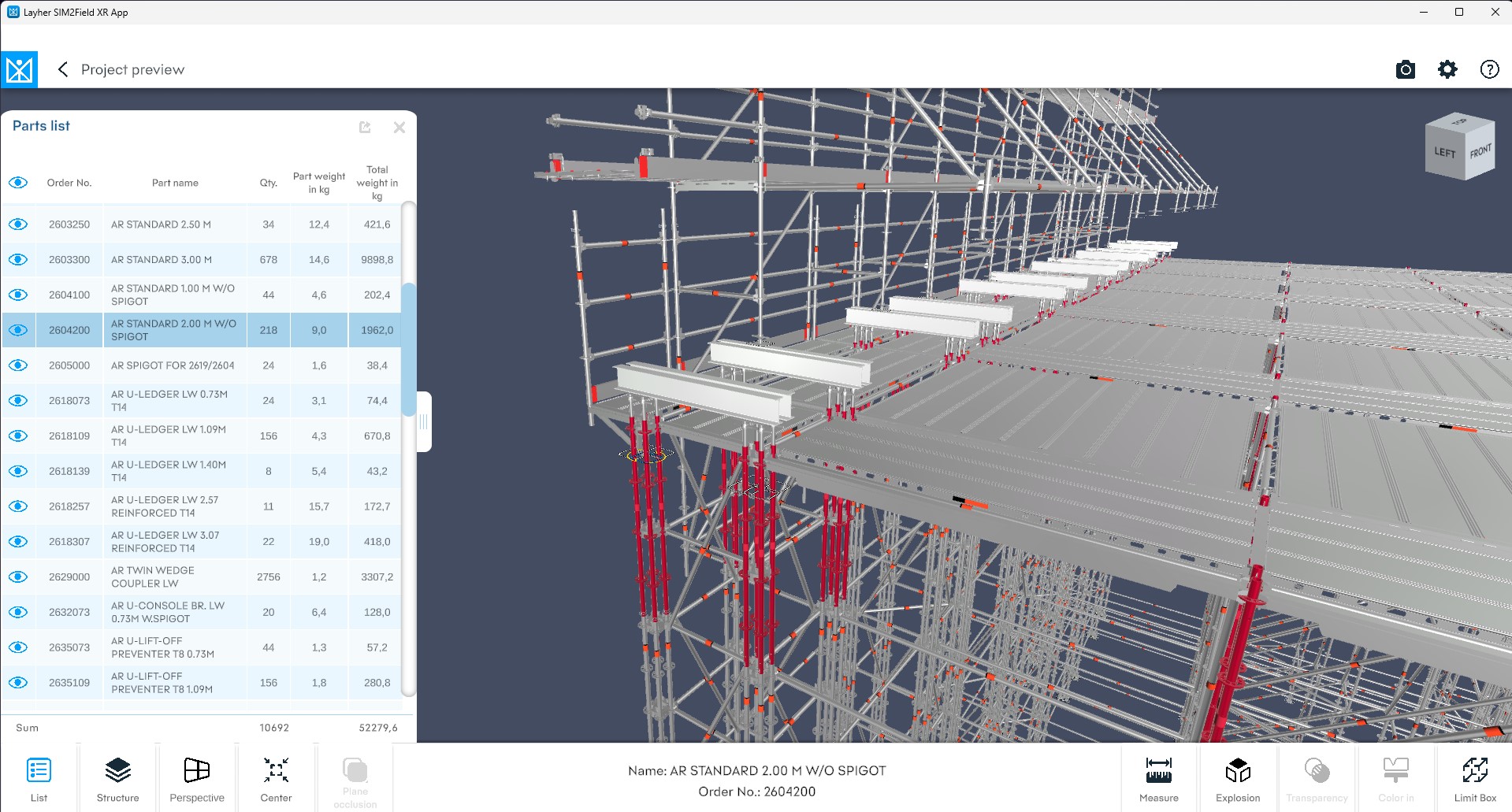Sort by Qty. column header
The height and width of the screenshot is (812, 1512).
[x=269, y=183]
